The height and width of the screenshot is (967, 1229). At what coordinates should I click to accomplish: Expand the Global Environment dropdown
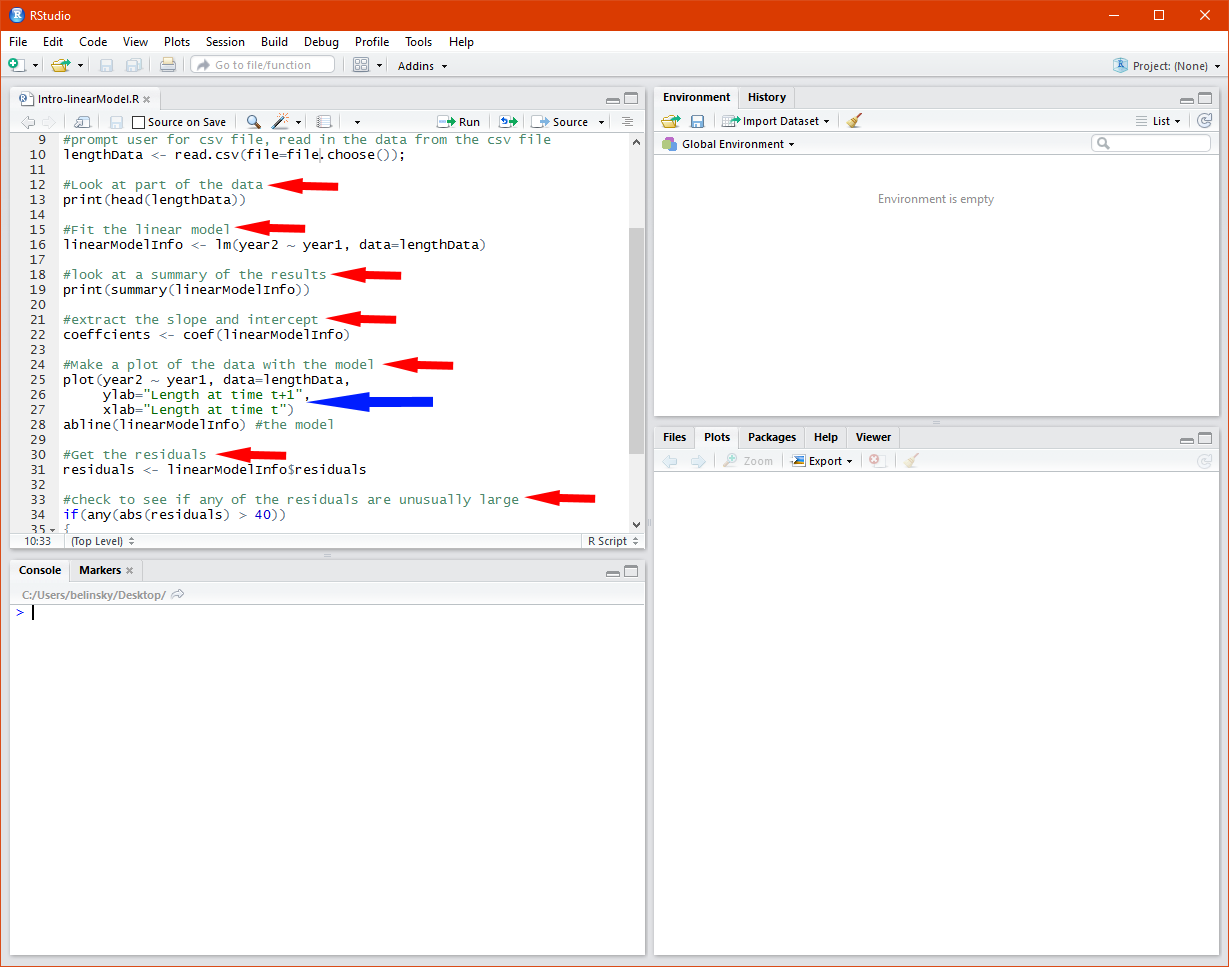point(728,144)
